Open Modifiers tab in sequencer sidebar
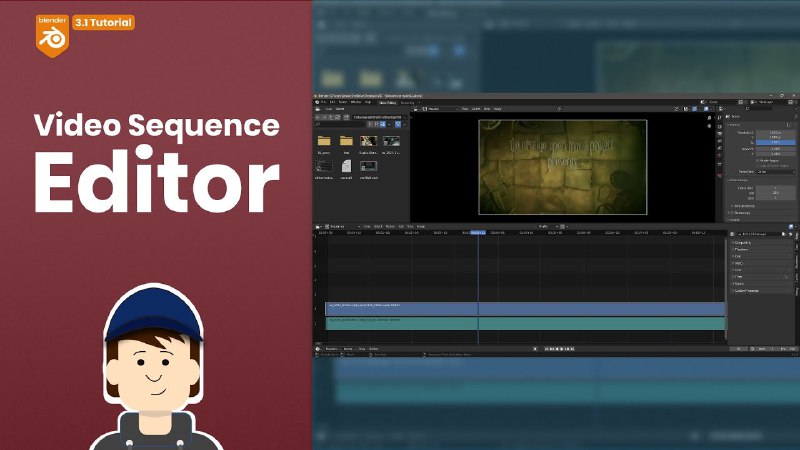800x450 pixels. [796, 261]
